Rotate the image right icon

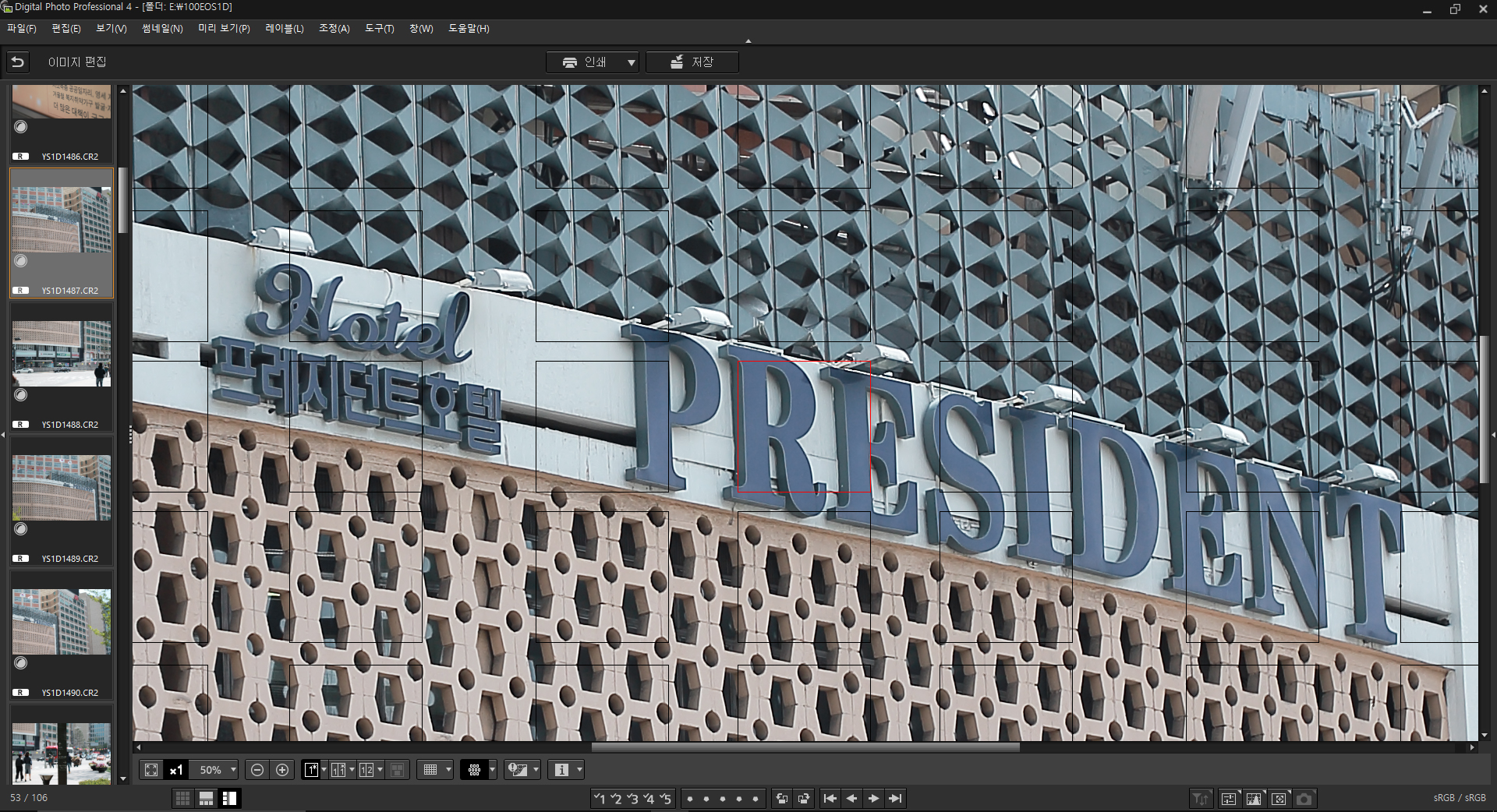pos(804,799)
